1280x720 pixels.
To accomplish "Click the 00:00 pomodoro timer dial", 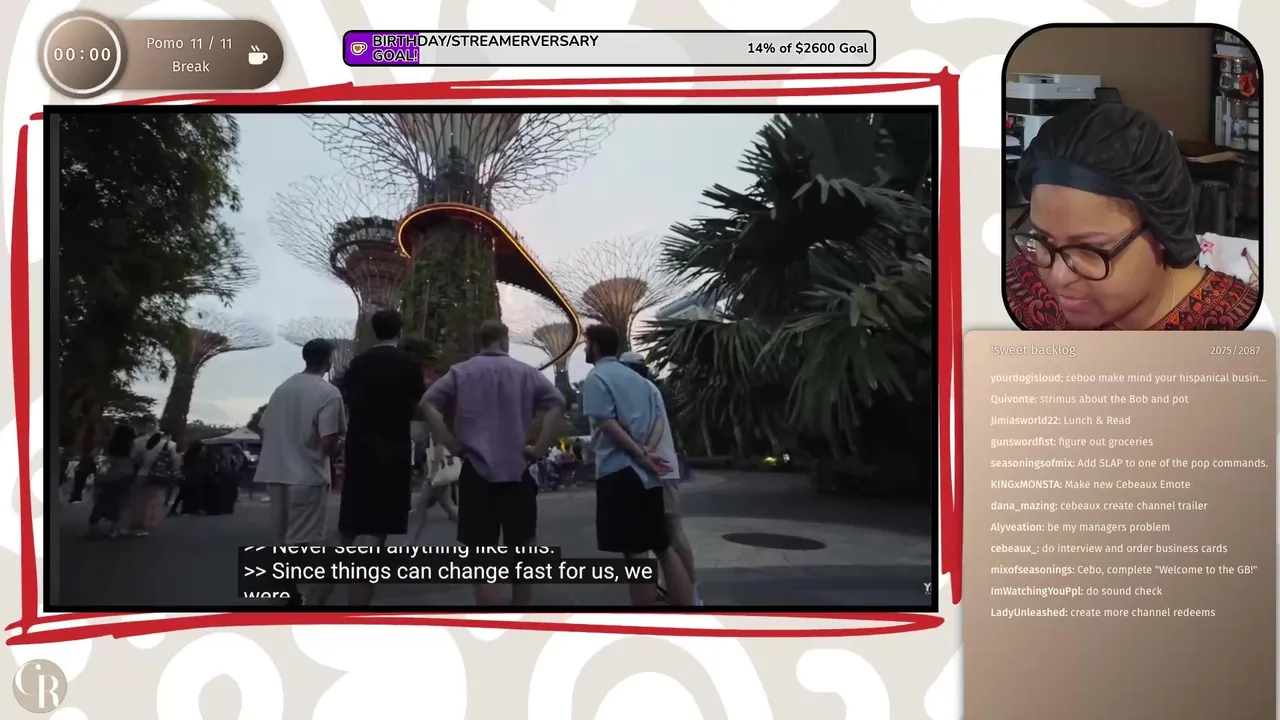I will 82,54.
